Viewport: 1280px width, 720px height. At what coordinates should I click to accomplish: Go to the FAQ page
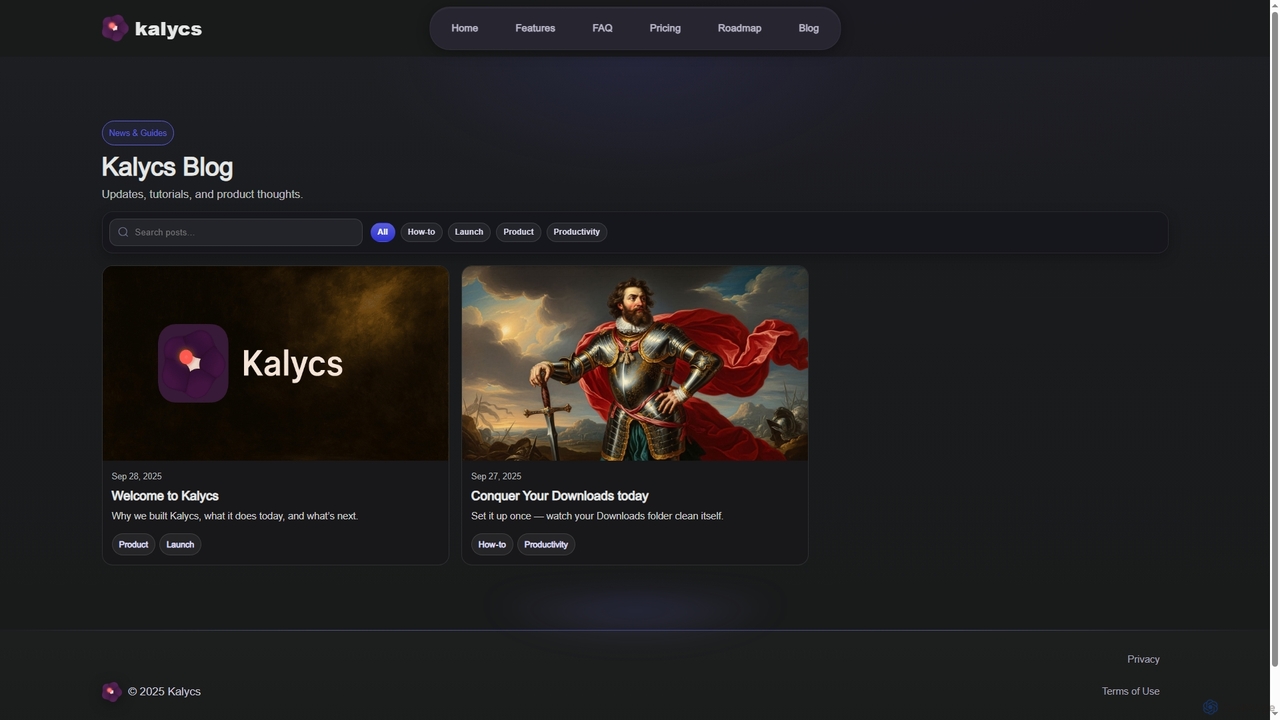[x=602, y=28]
